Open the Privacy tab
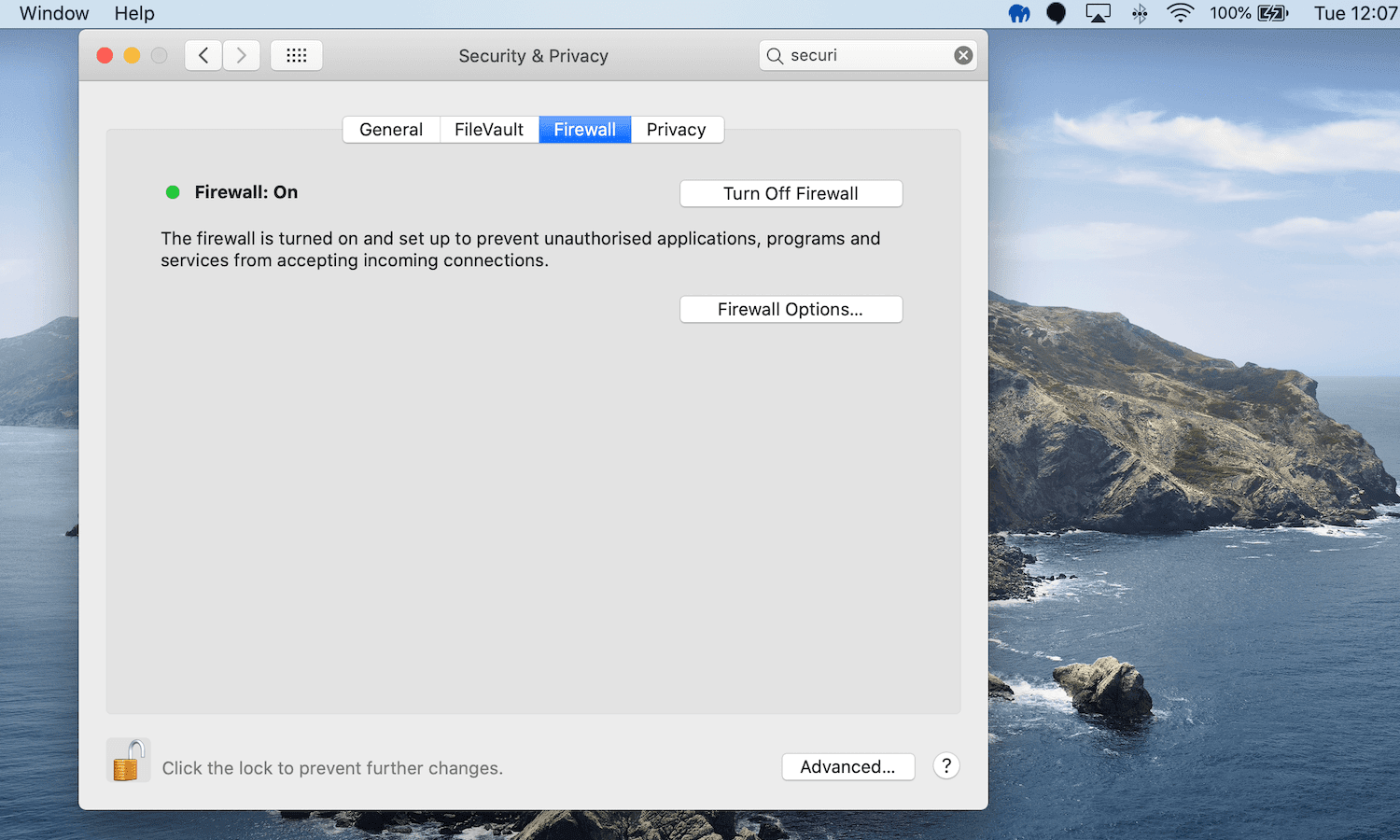 pyautogui.click(x=677, y=129)
